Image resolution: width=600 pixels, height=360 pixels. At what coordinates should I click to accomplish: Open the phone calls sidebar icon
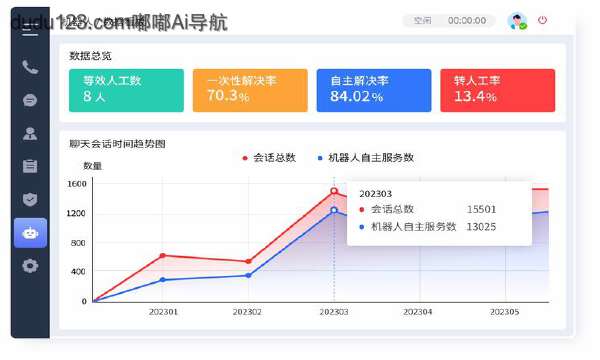coord(30,67)
